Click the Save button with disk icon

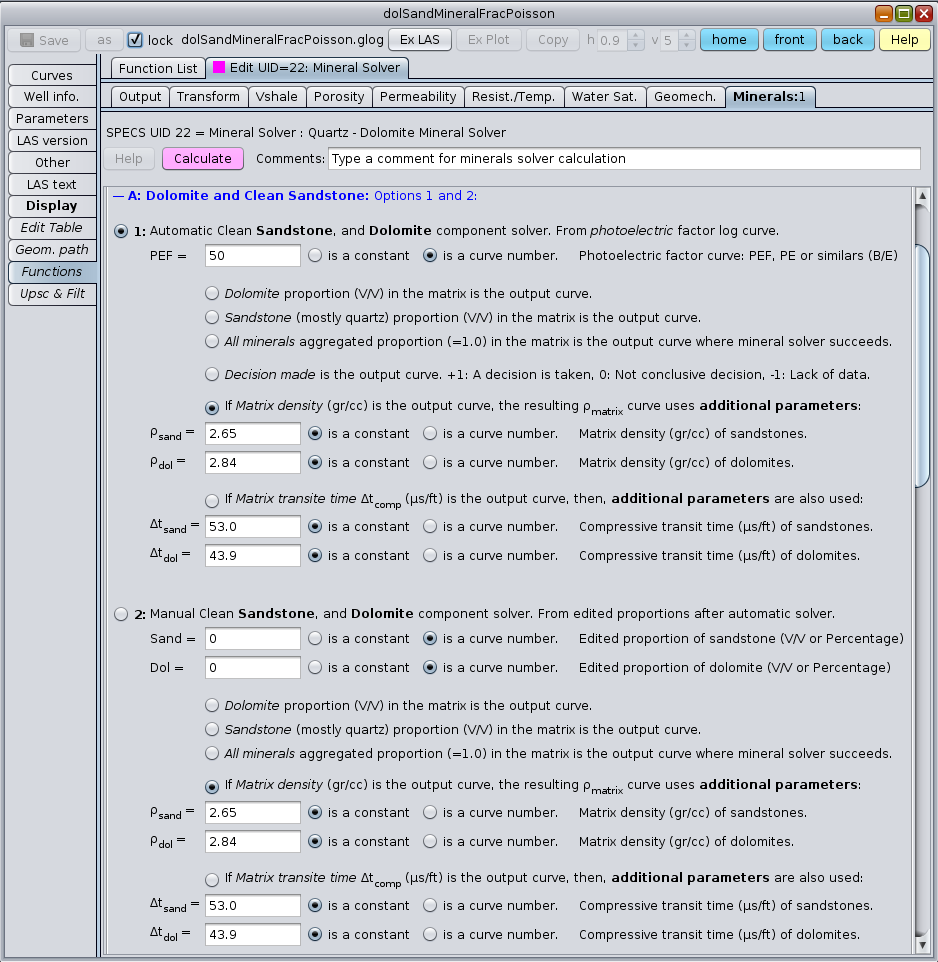pos(44,40)
